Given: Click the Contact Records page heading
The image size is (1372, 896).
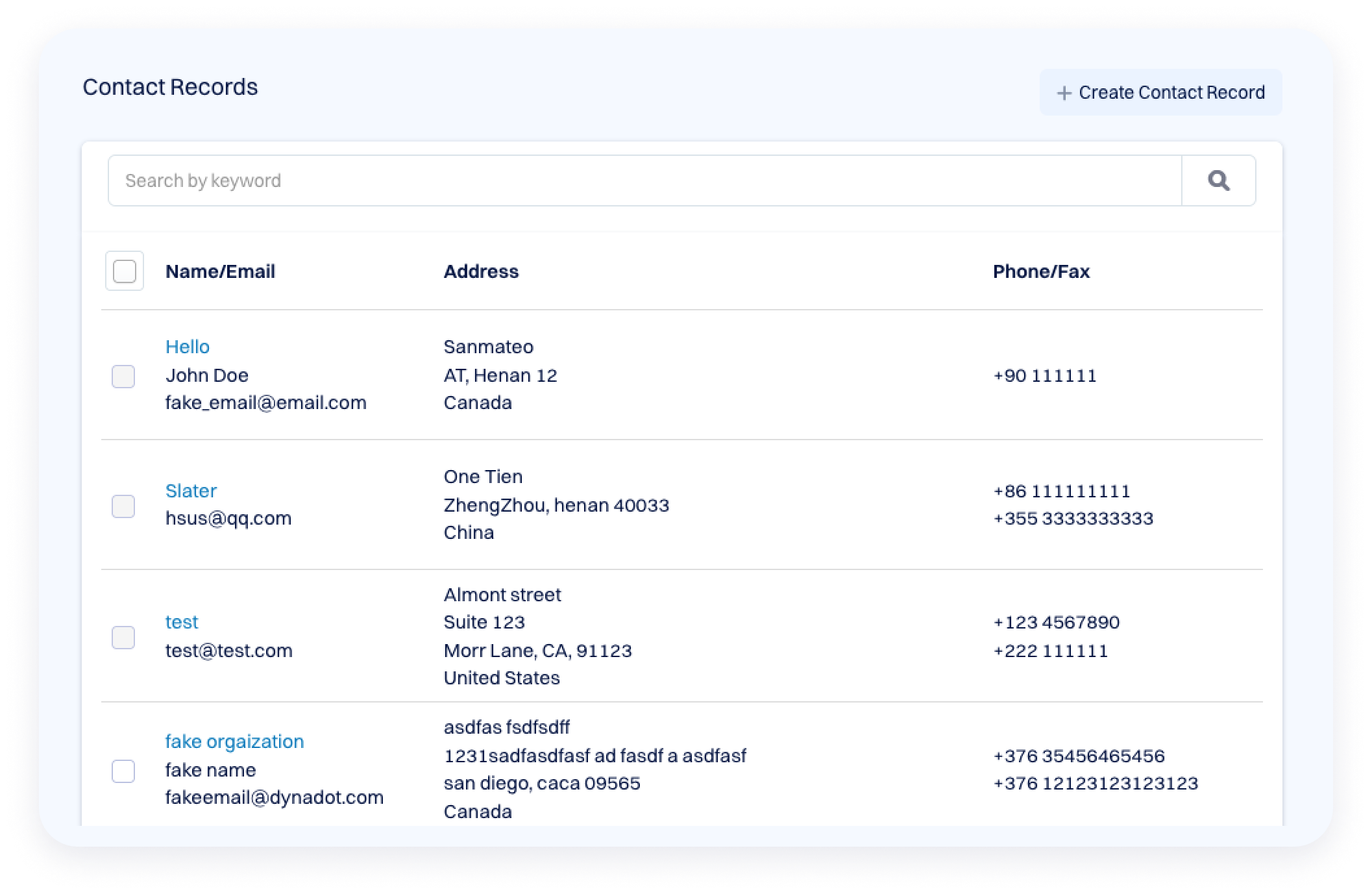Looking at the screenshot, I should click(170, 87).
